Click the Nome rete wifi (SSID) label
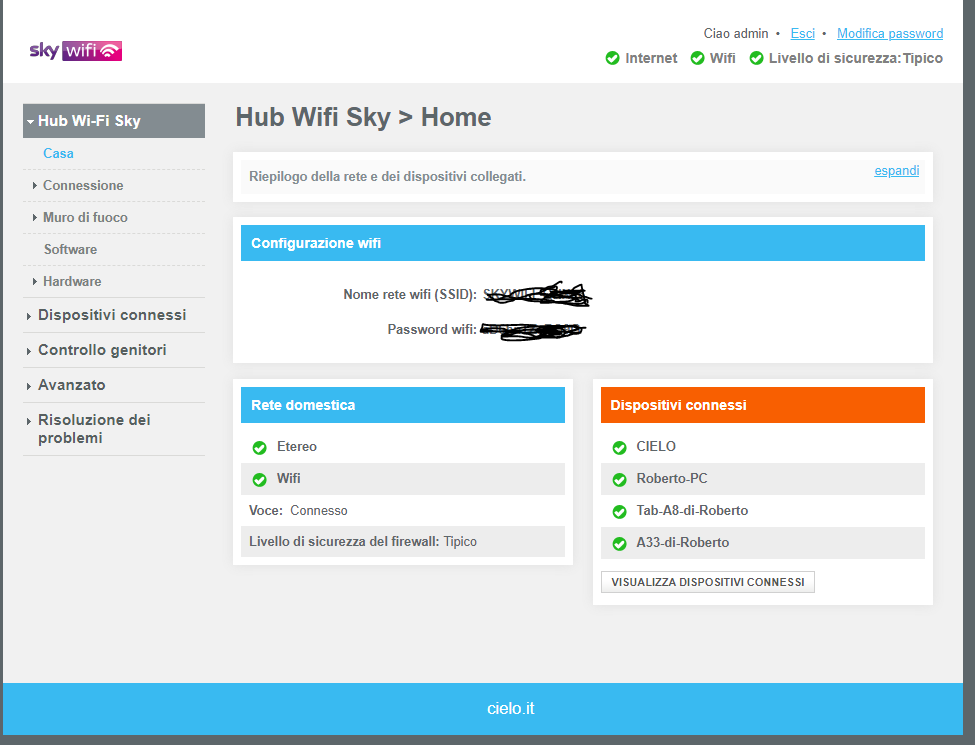The width and height of the screenshot is (975, 745). (410, 294)
